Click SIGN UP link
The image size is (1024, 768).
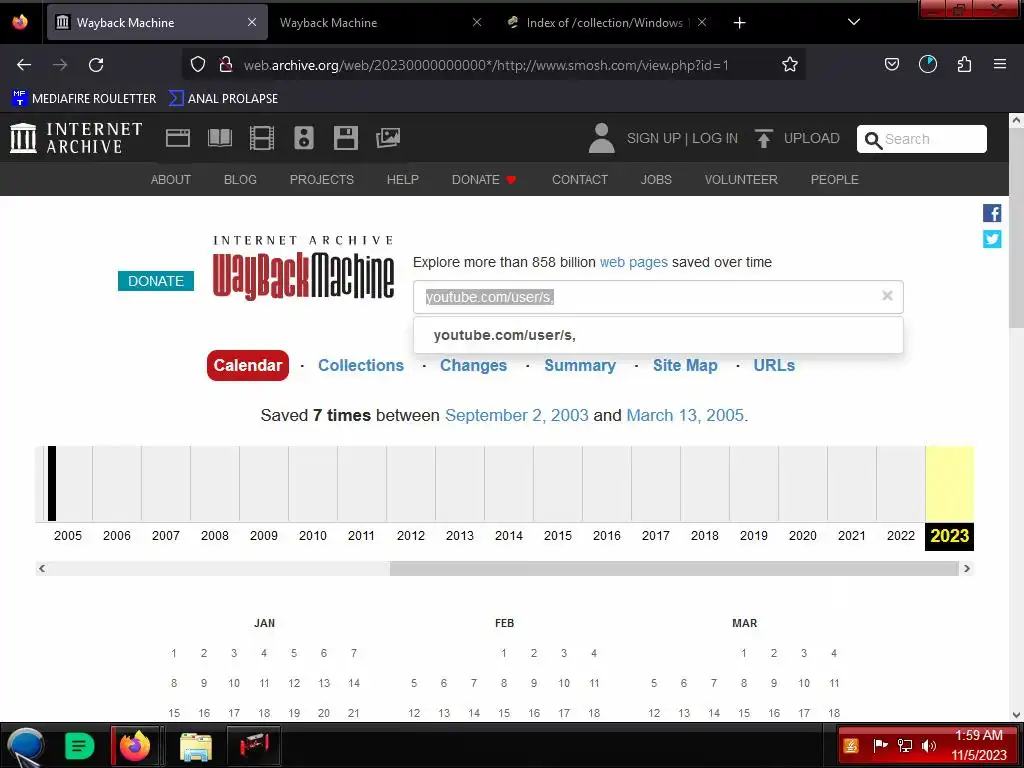tap(653, 138)
